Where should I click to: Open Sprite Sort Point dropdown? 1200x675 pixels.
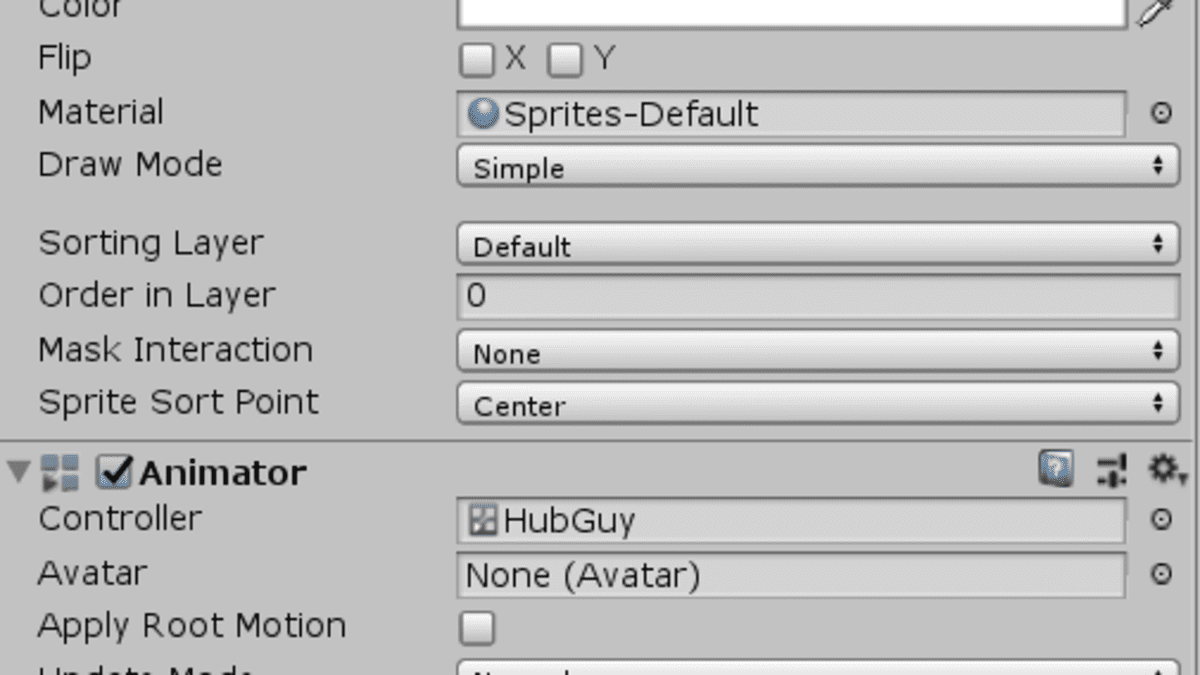click(817, 405)
